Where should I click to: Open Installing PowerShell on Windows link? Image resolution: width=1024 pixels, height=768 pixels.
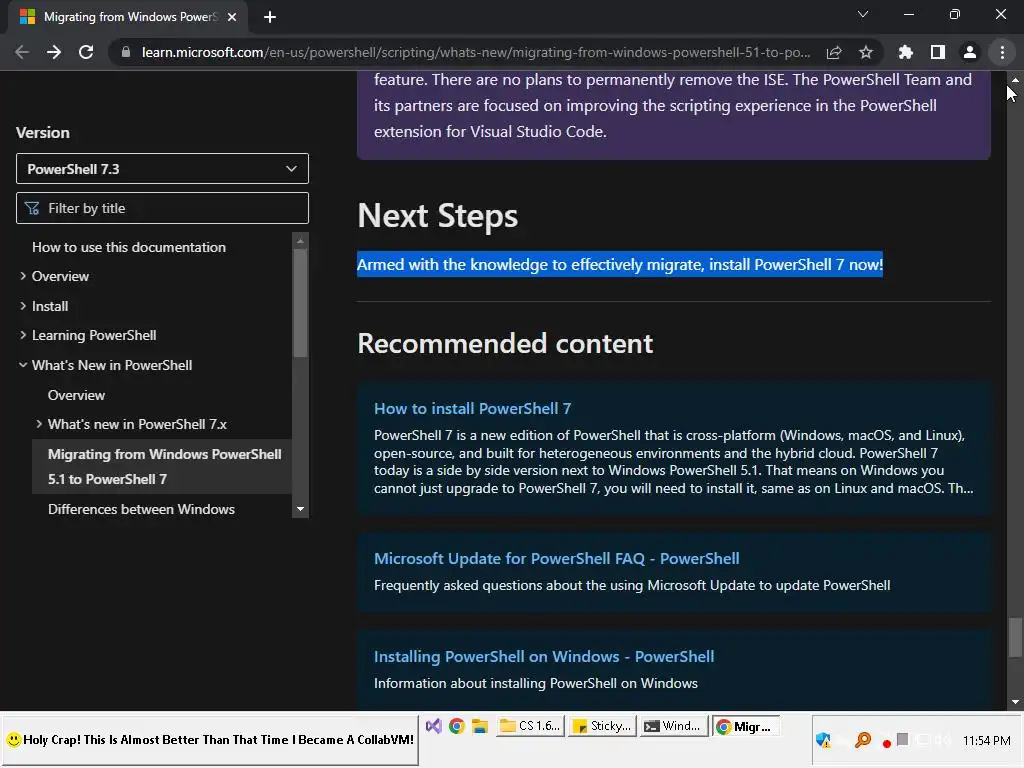(x=544, y=657)
